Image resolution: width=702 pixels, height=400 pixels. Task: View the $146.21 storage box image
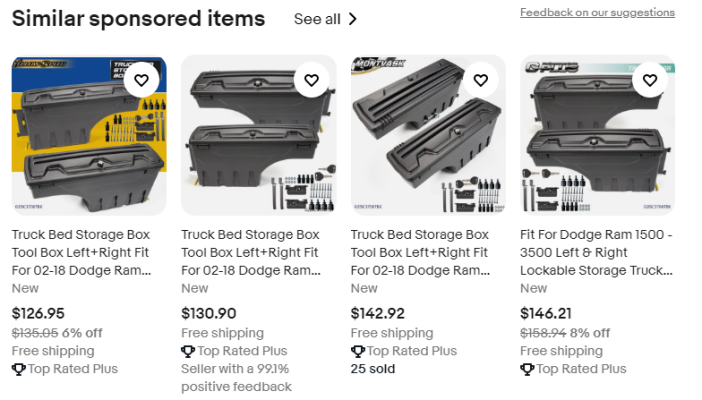[x=597, y=135]
